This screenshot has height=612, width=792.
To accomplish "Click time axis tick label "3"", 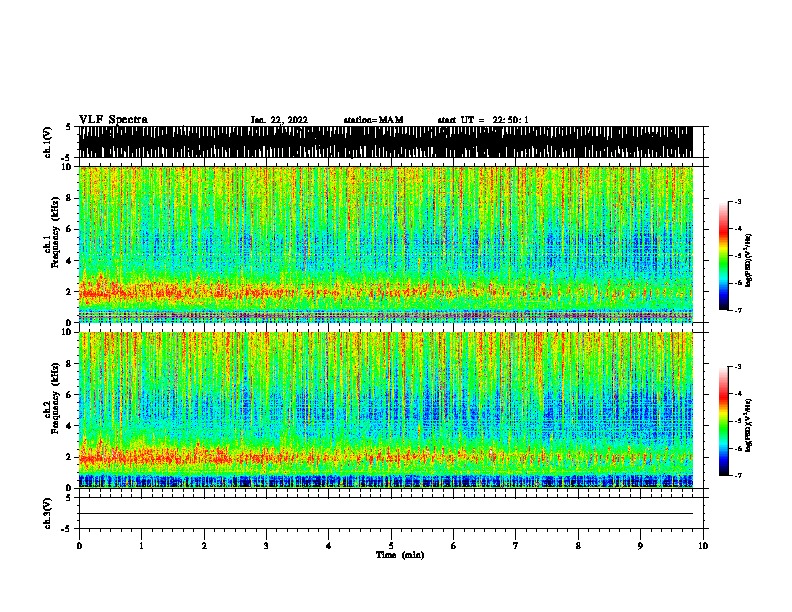I will (266, 546).
